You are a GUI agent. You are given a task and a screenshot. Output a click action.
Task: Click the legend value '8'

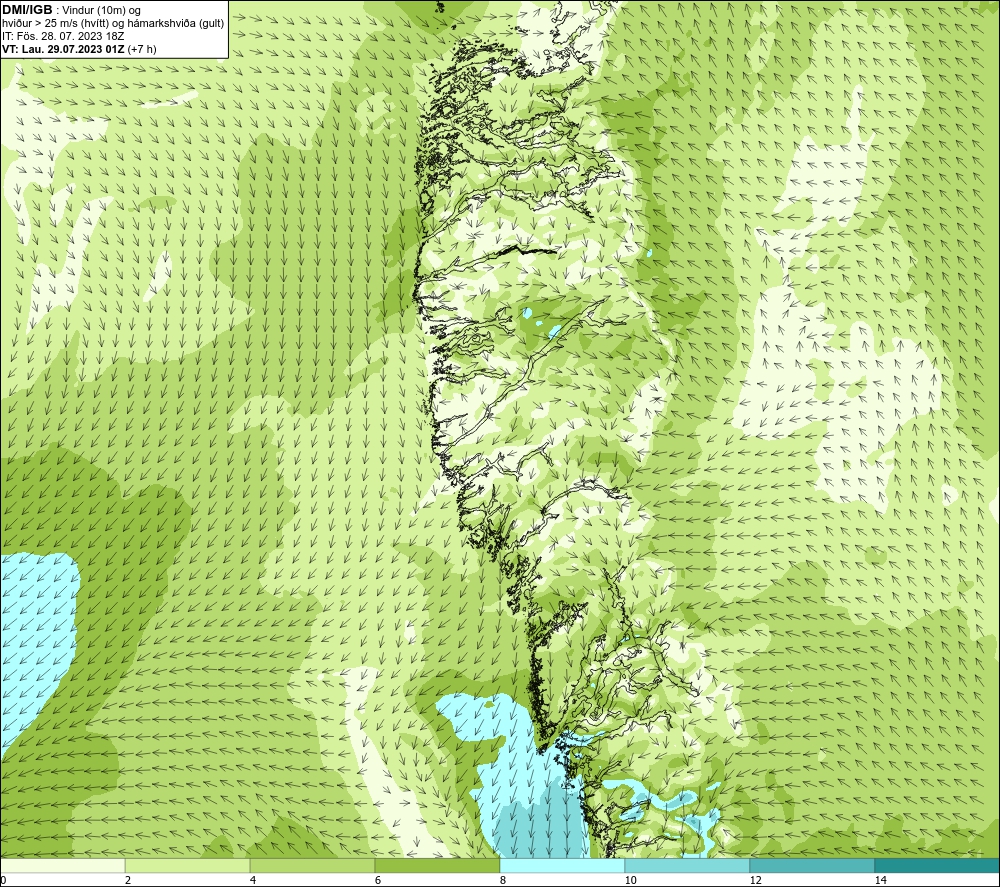coord(503,881)
